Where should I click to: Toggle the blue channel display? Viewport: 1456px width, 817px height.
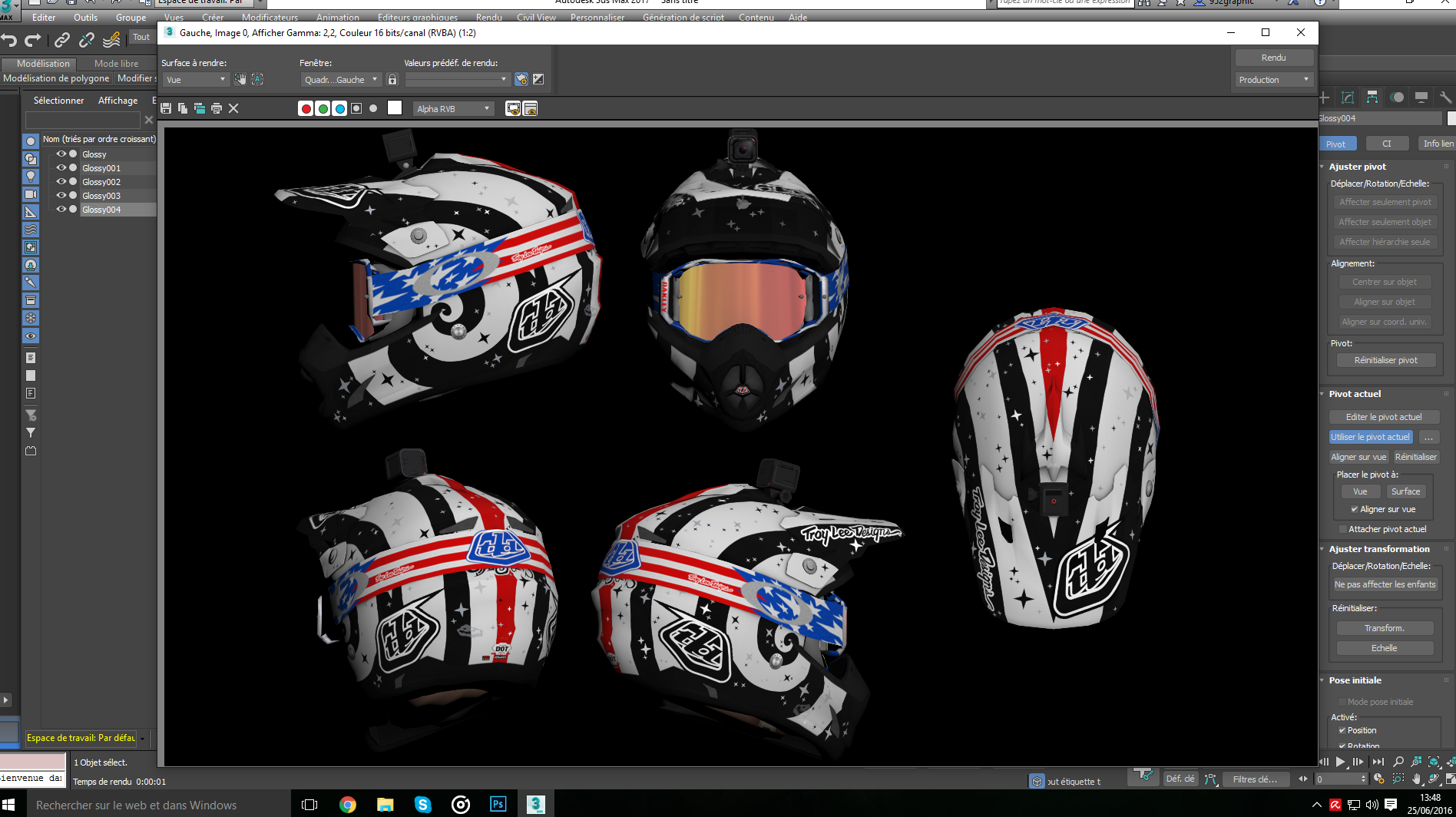click(x=339, y=108)
